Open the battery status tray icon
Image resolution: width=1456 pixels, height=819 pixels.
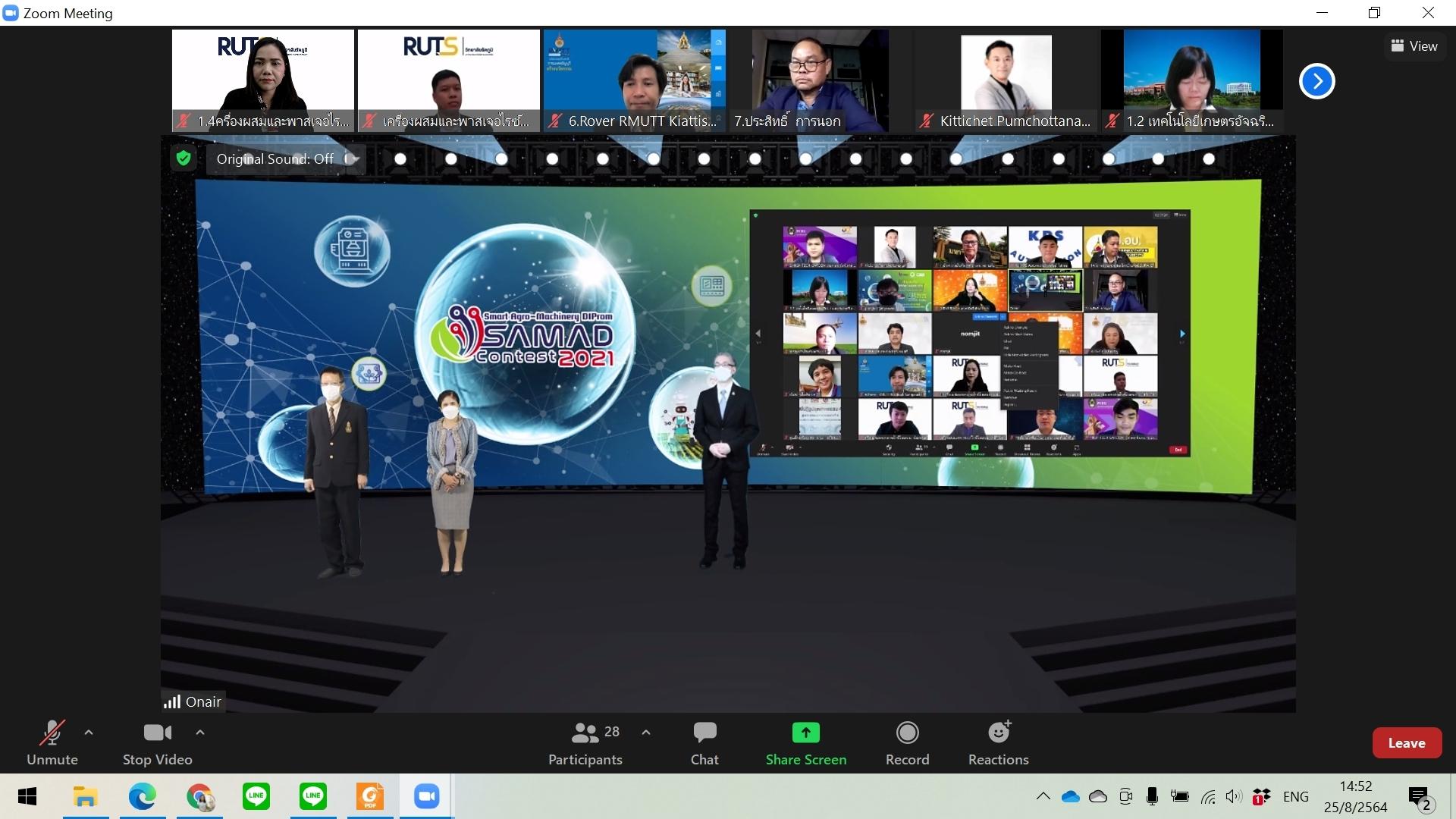[x=1180, y=796]
